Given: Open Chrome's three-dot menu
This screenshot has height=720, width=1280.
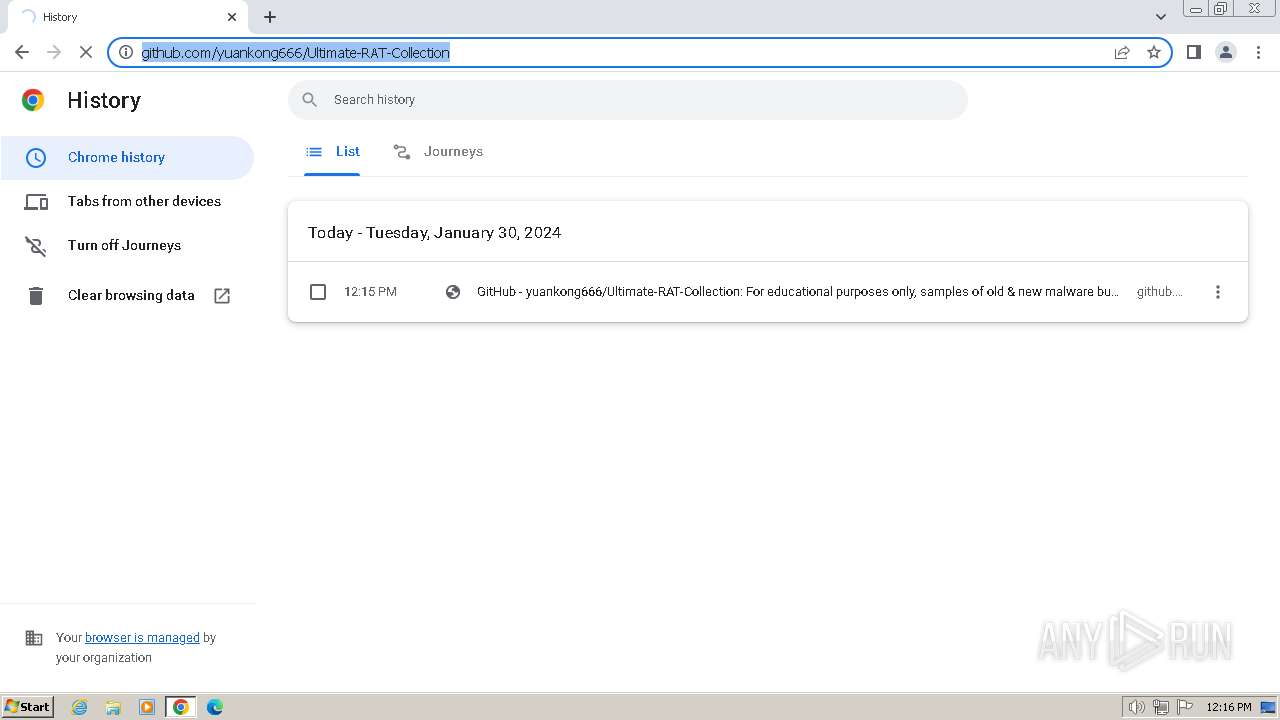Looking at the screenshot, I should 1259,52.
